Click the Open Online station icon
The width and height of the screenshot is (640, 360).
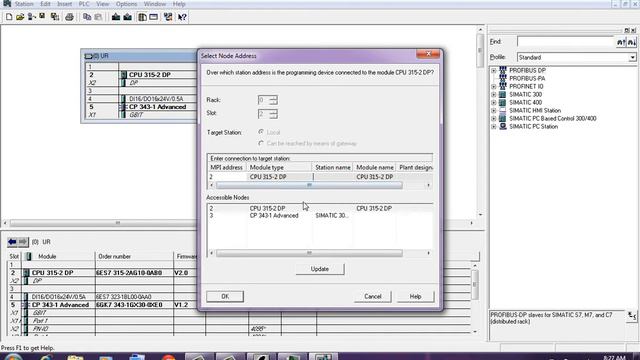pos(31,17)
